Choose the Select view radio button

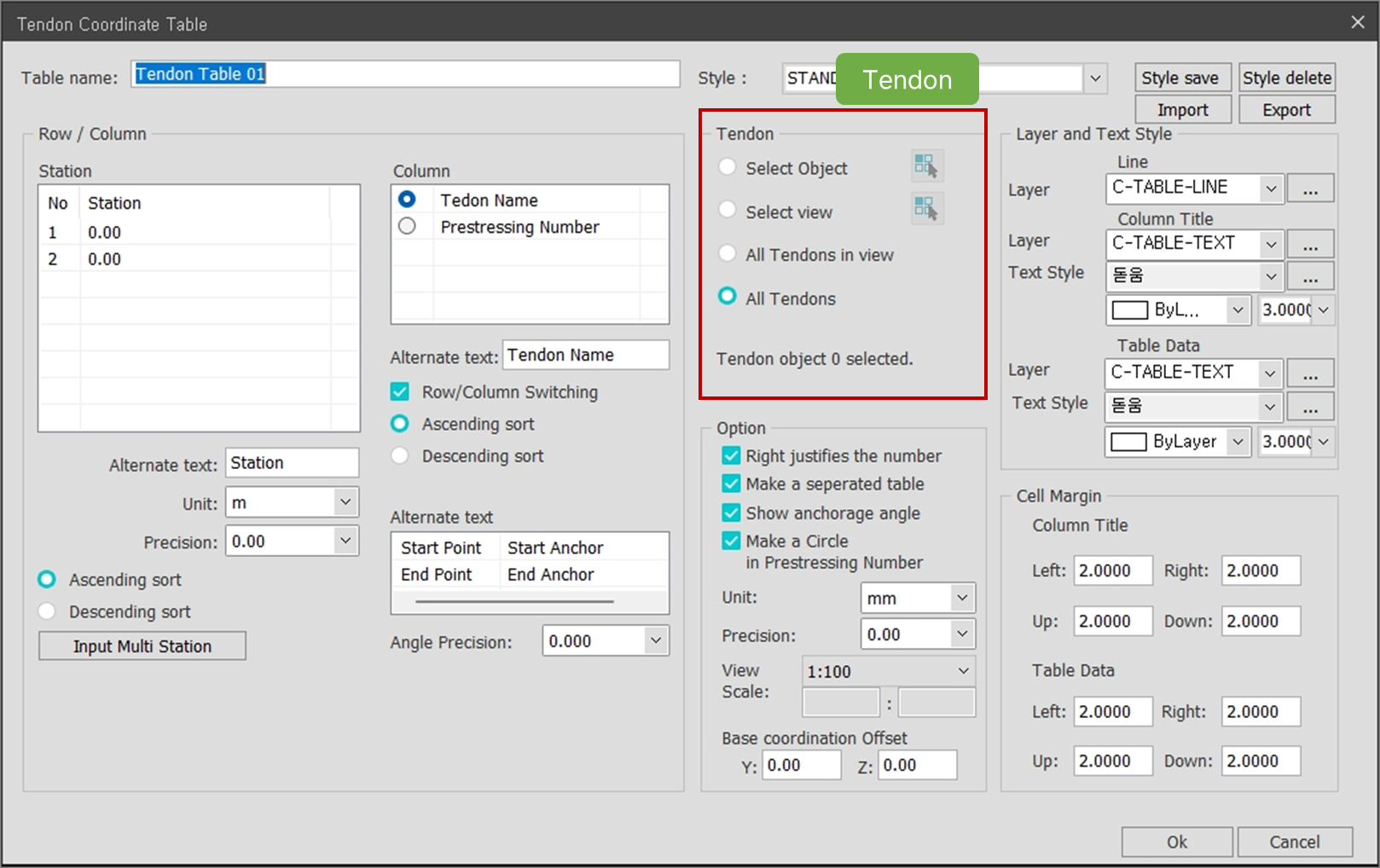click(x=728, y=210)
